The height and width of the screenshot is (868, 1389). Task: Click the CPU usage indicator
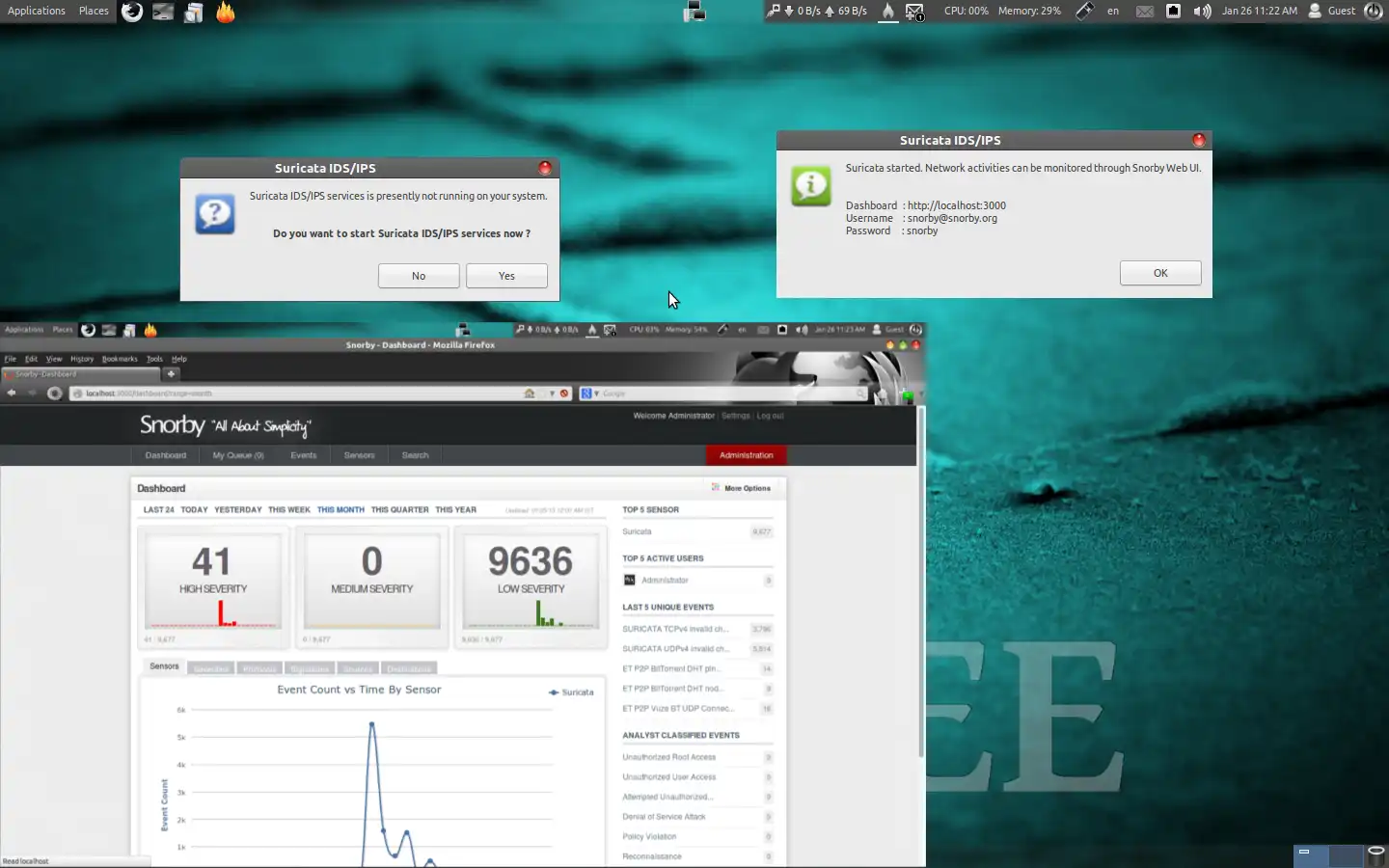[x=966, y=12]
